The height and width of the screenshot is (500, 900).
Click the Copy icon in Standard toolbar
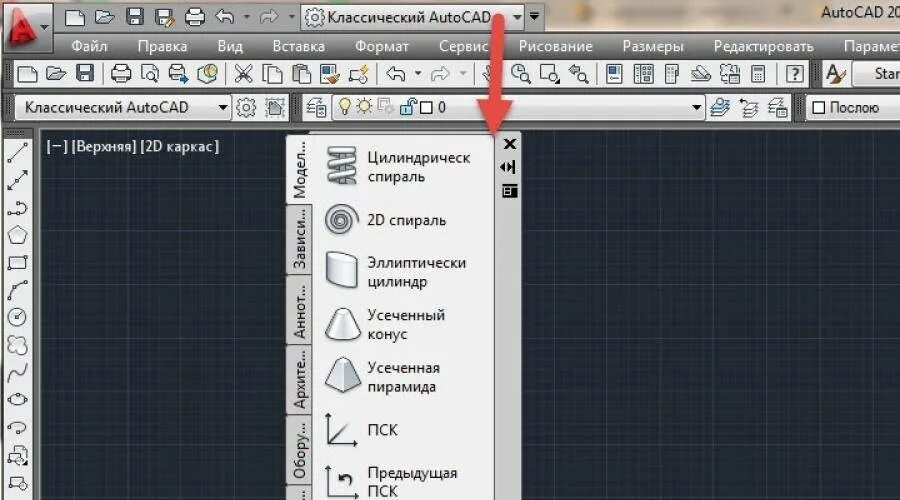[271, 73]
